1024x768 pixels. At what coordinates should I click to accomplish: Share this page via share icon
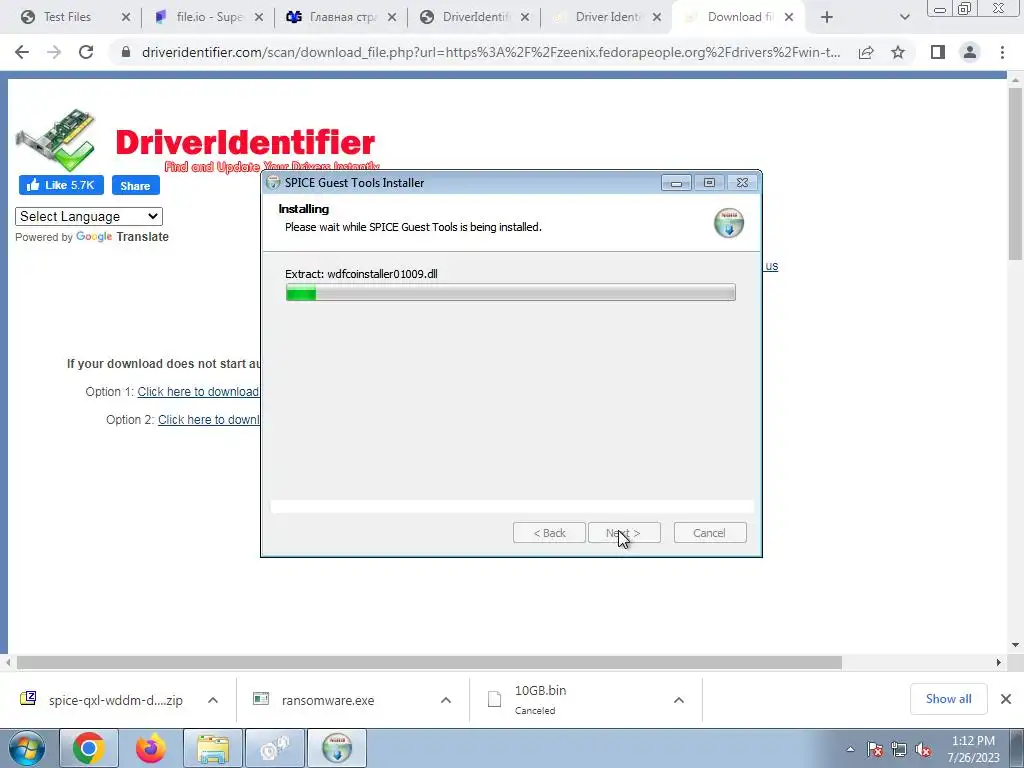pyautogui.click(x=866, y=52)
